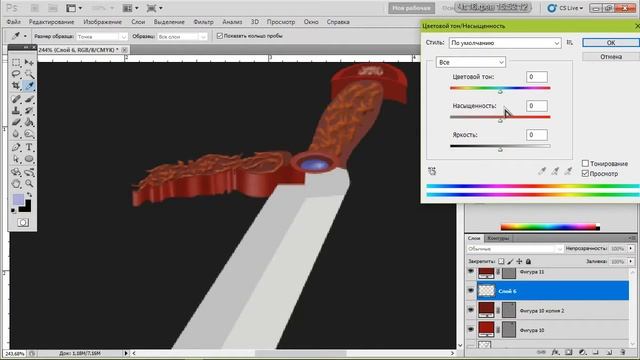The image size is (640, 360).
Task: Hide the Фигура 10 копия 2 layer
Action: (x=471, y=310)
